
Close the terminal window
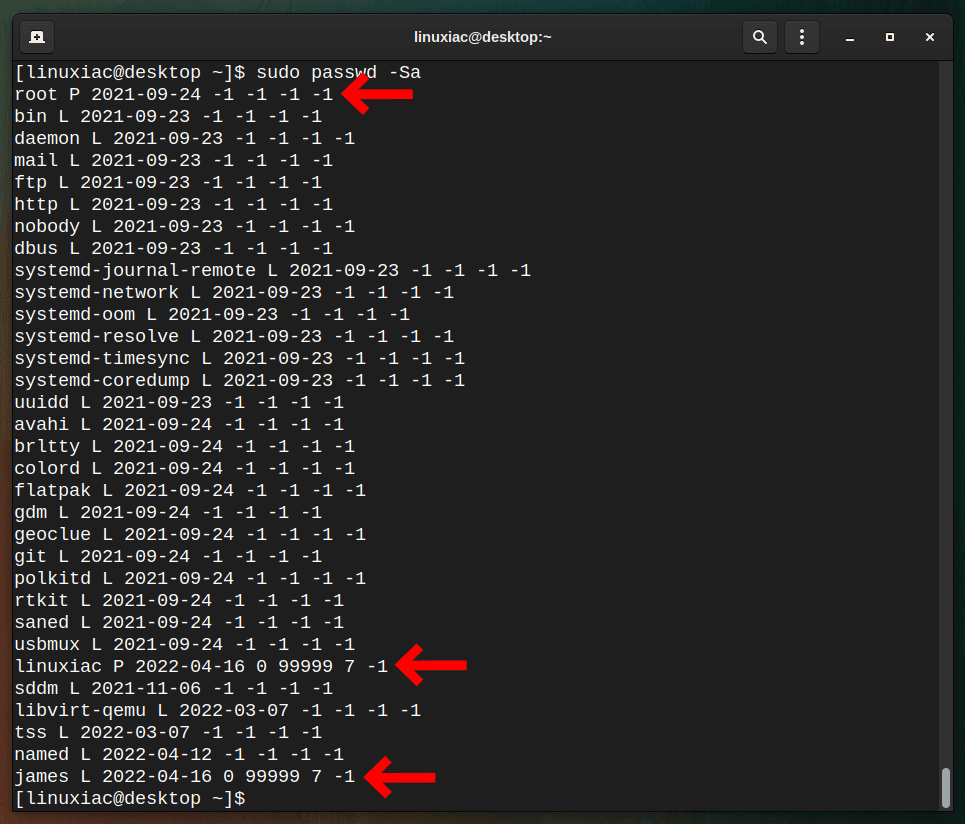930,38
